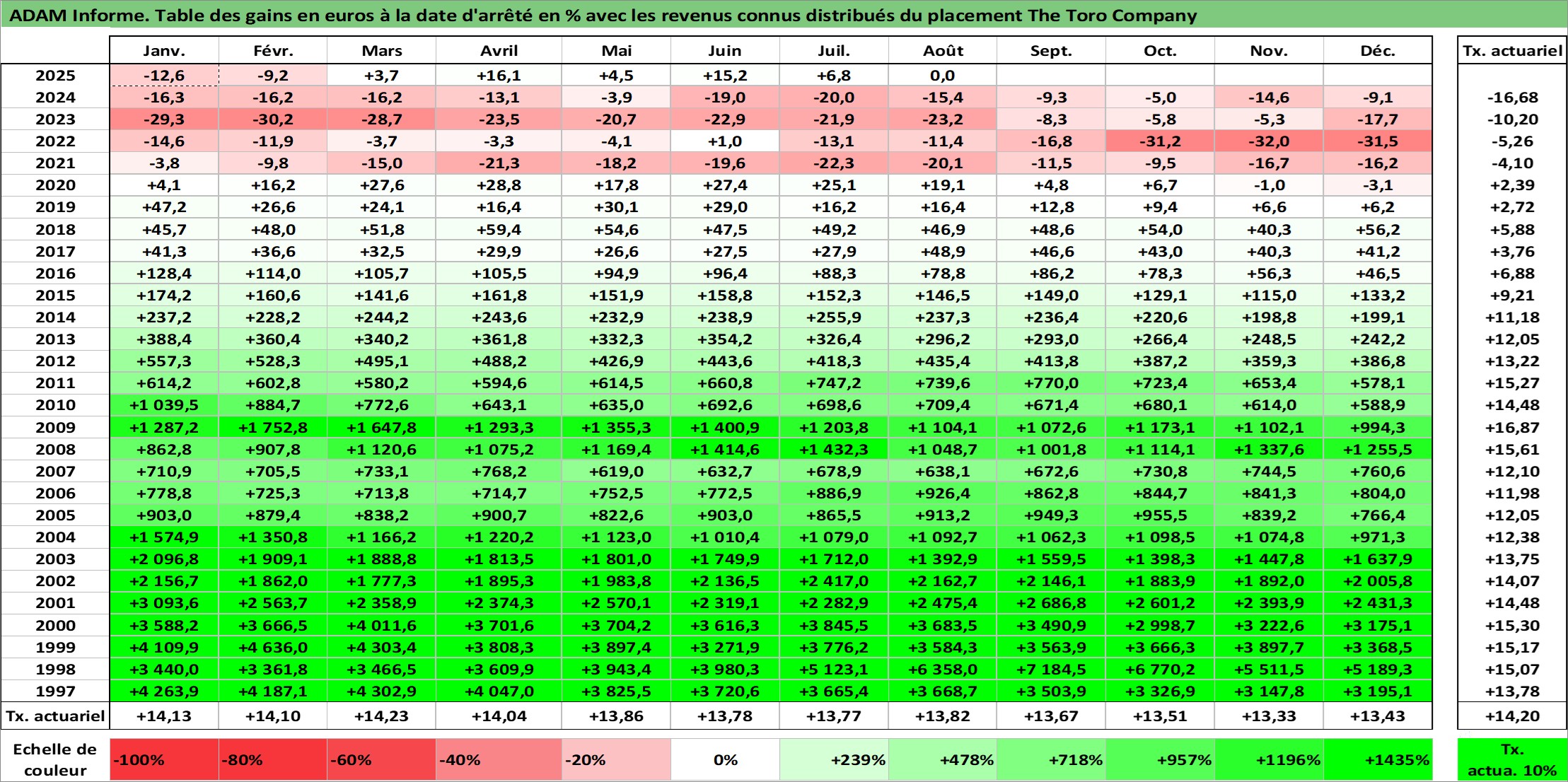The height and width of the screenshot is (782, 1568).
Task: Click the -32,0 cell in Nov. 2022
Action: click(x=1270, y=141)
